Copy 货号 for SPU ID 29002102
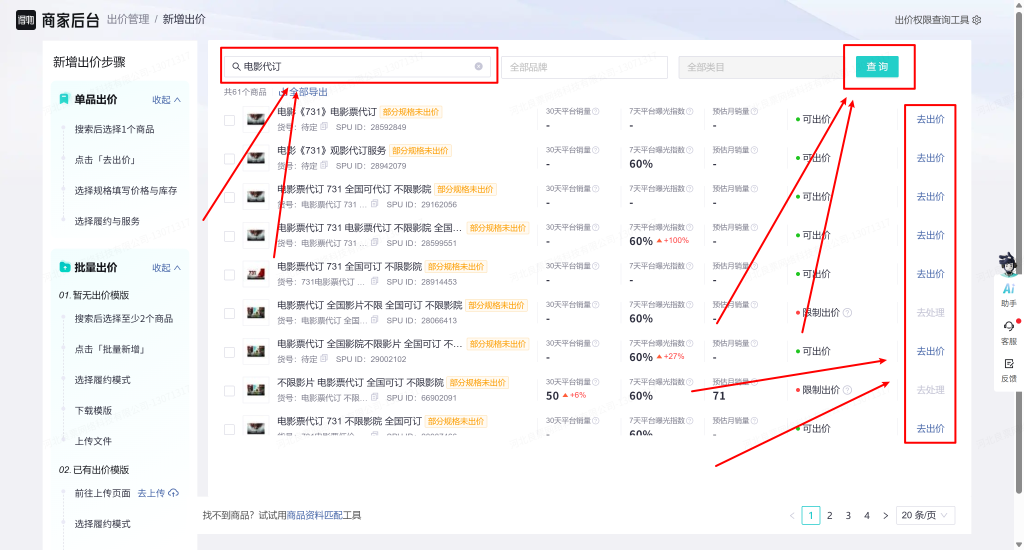 tap(324, 359)
